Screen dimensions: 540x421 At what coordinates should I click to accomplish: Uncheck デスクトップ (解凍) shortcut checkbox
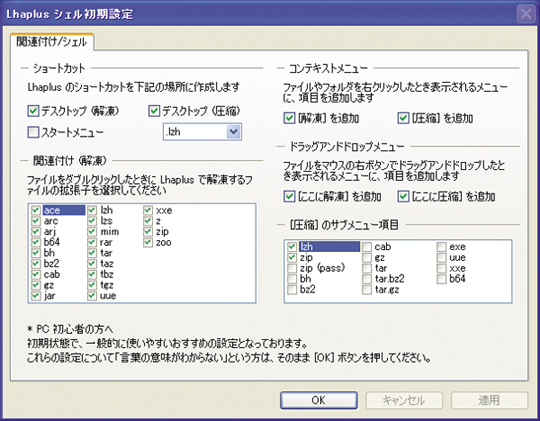[x=33, y=111]
